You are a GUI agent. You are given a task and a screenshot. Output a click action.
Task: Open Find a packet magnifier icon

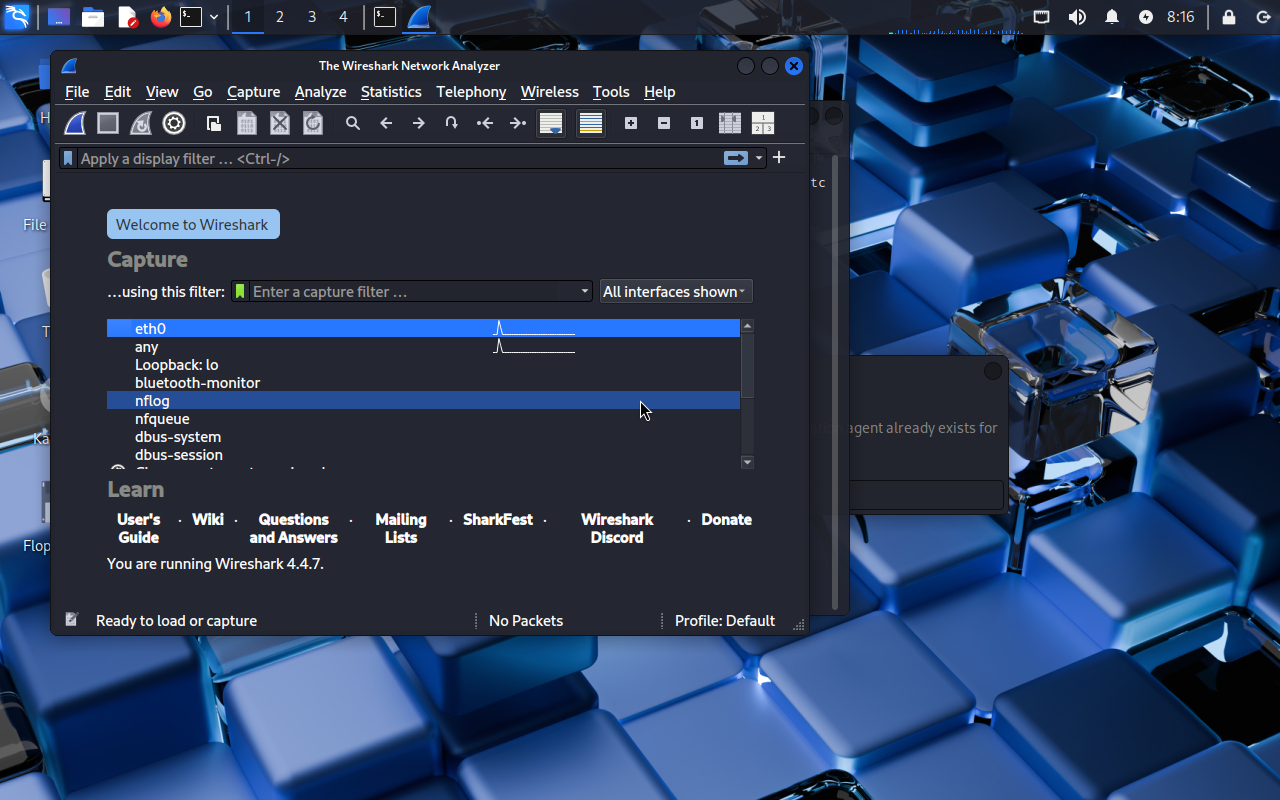click(x=353, y=123)
